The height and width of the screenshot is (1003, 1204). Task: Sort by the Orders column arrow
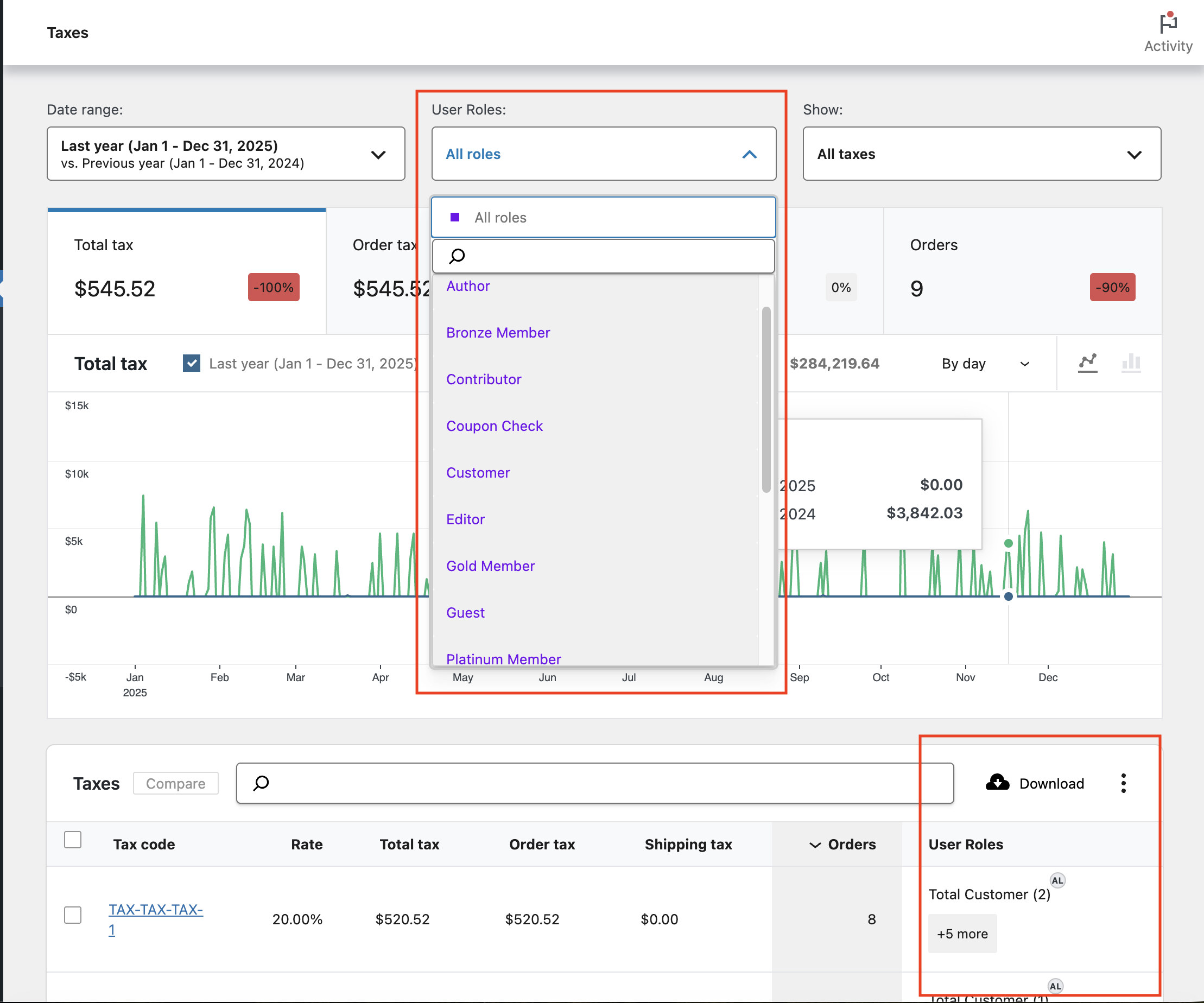coord(815,845)
